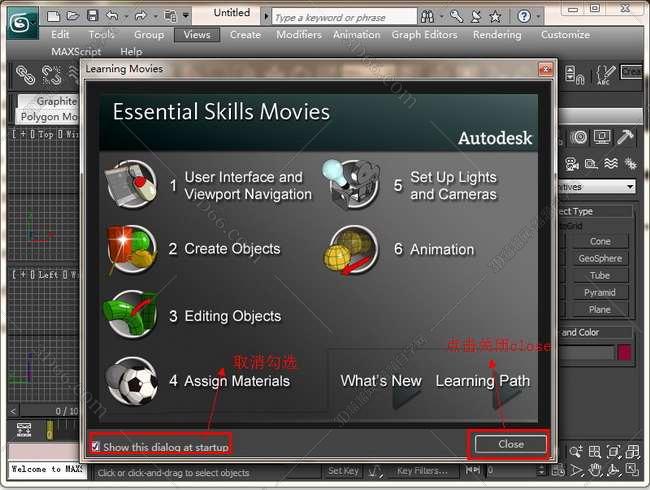Click the Systems gears icon

point(631,163)
